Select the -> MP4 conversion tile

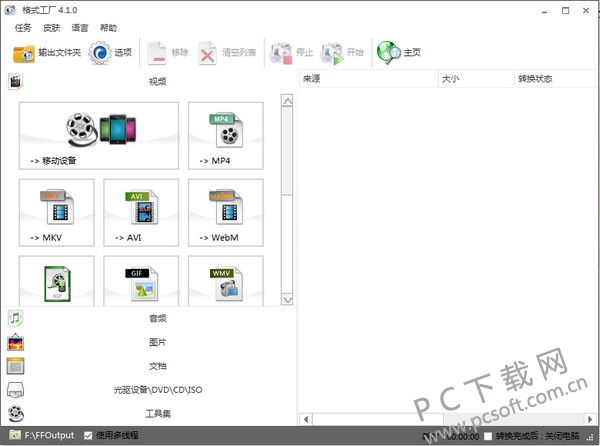point(226,135)
